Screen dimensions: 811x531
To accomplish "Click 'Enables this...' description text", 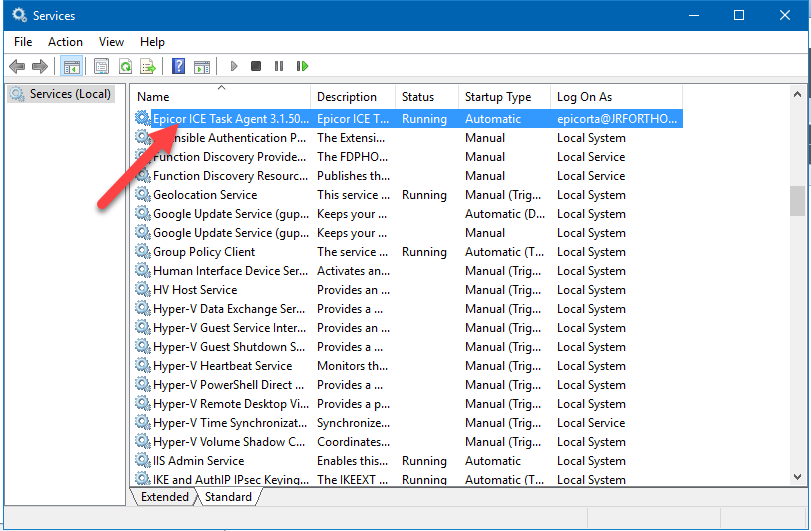I will tap(352, 461).
